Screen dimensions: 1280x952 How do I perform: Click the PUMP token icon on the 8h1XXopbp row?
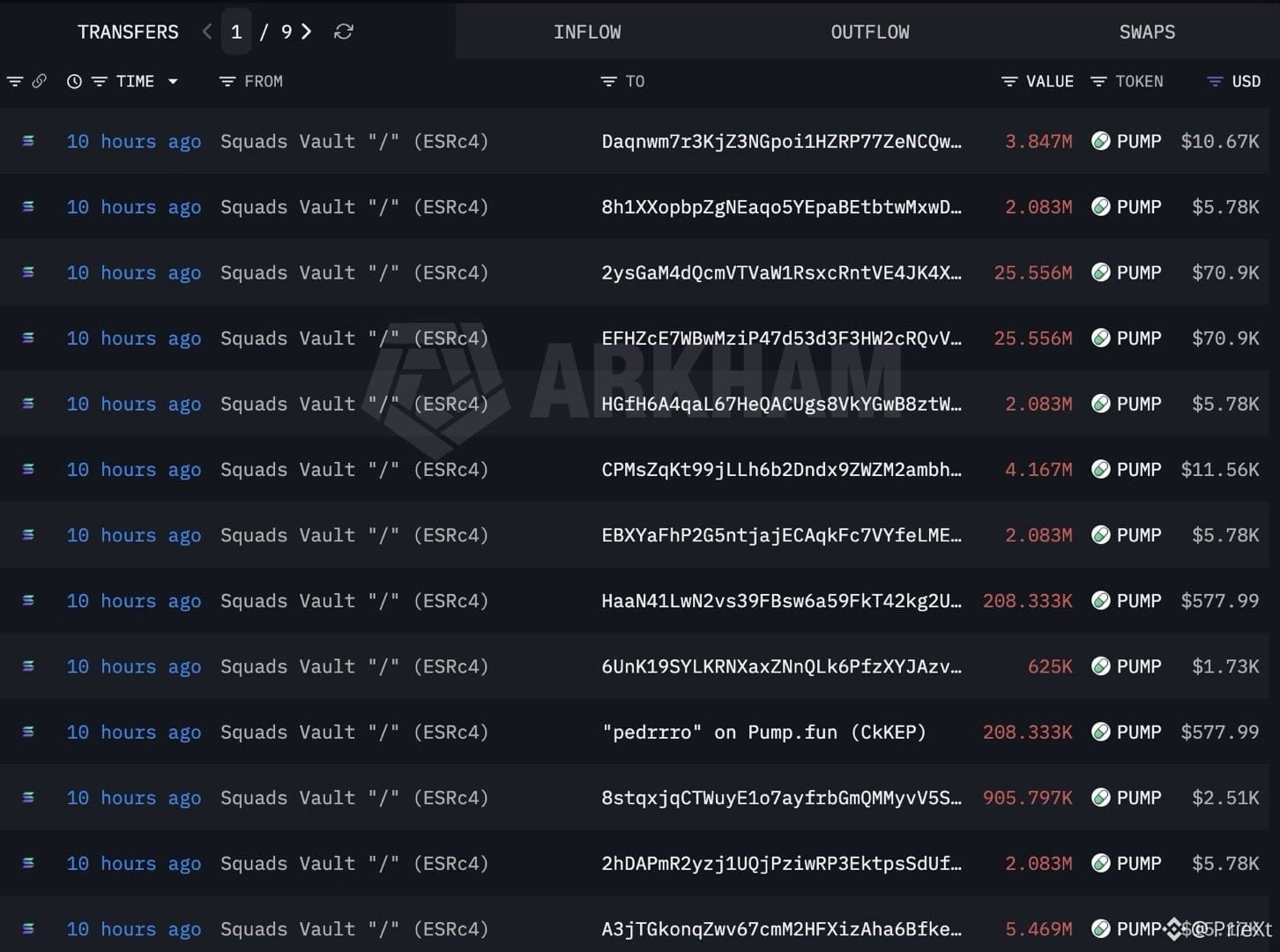coord(1100,206)
